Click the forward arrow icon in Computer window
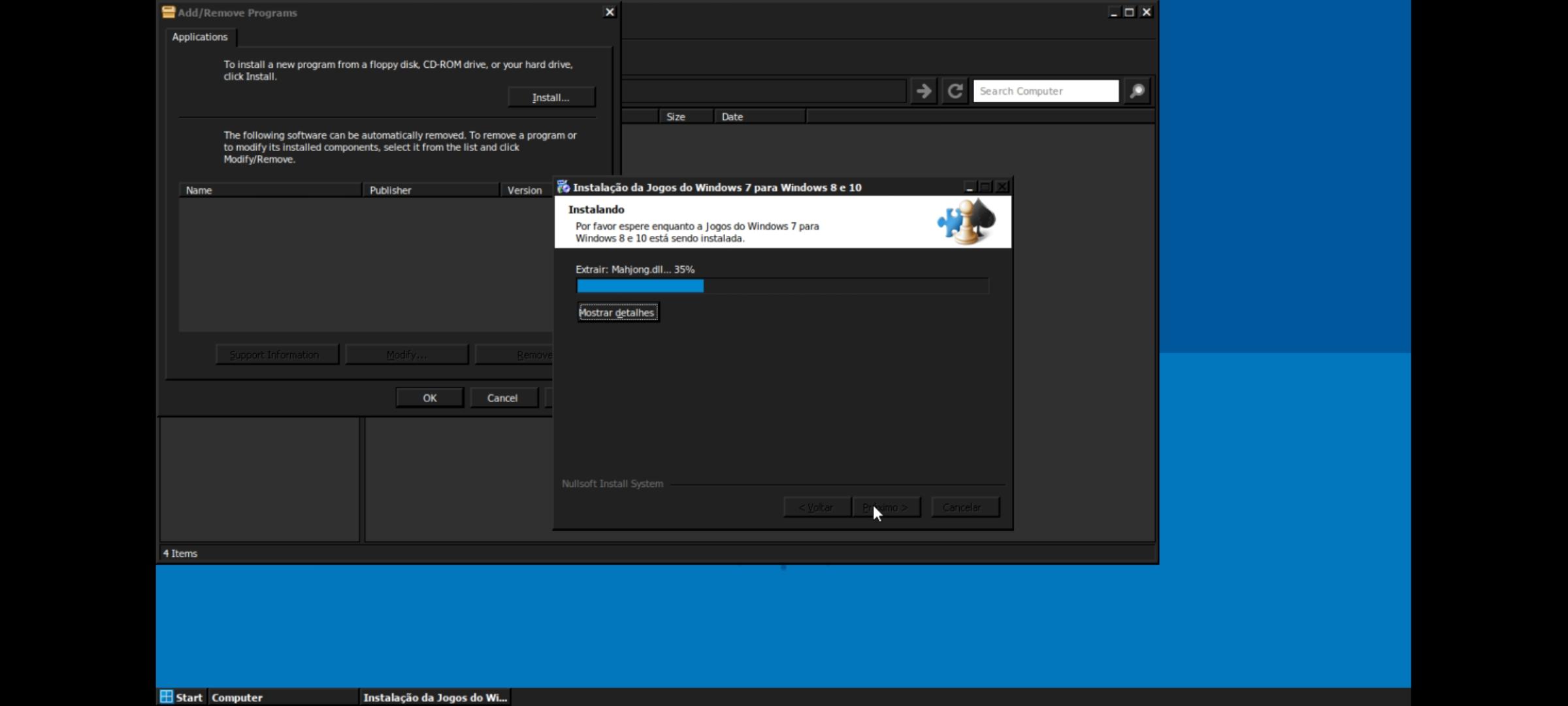 click(924, 91)
